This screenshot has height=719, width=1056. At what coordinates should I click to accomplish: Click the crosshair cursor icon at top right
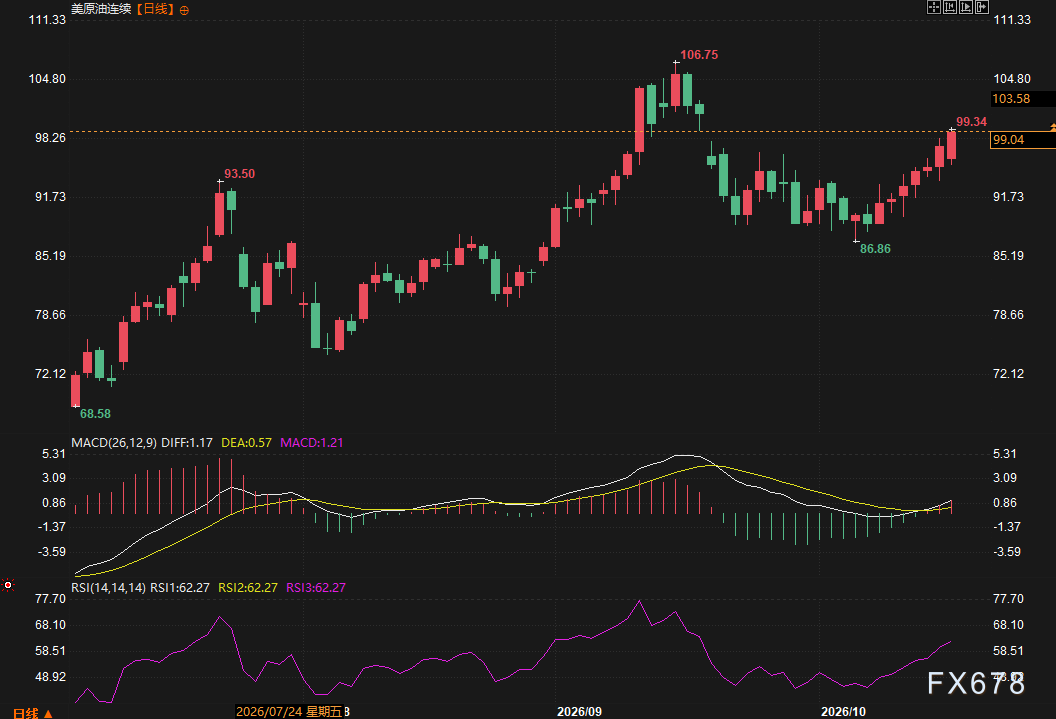click(933, 7)
